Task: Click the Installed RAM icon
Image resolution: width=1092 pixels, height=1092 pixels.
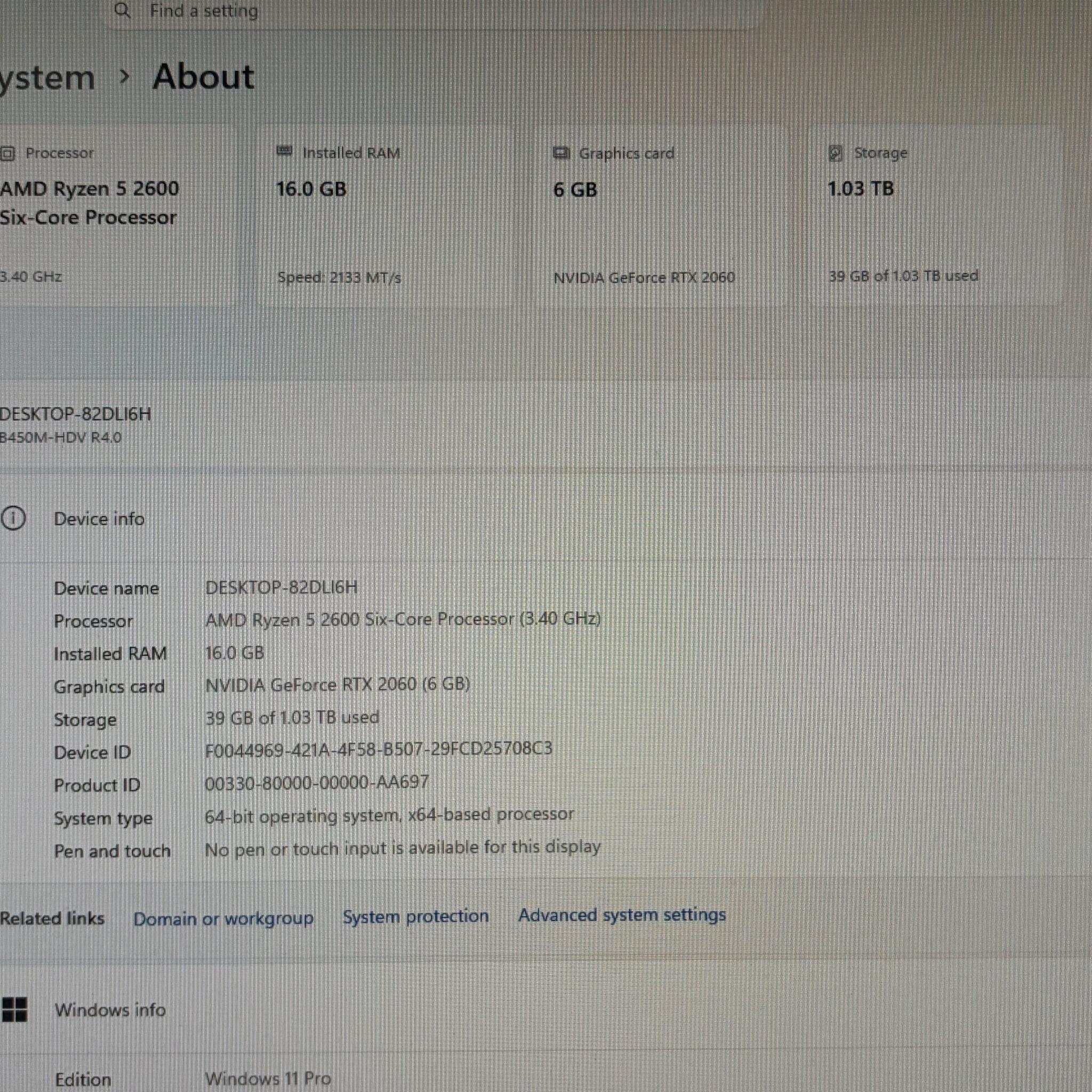Action: [284, 152]
